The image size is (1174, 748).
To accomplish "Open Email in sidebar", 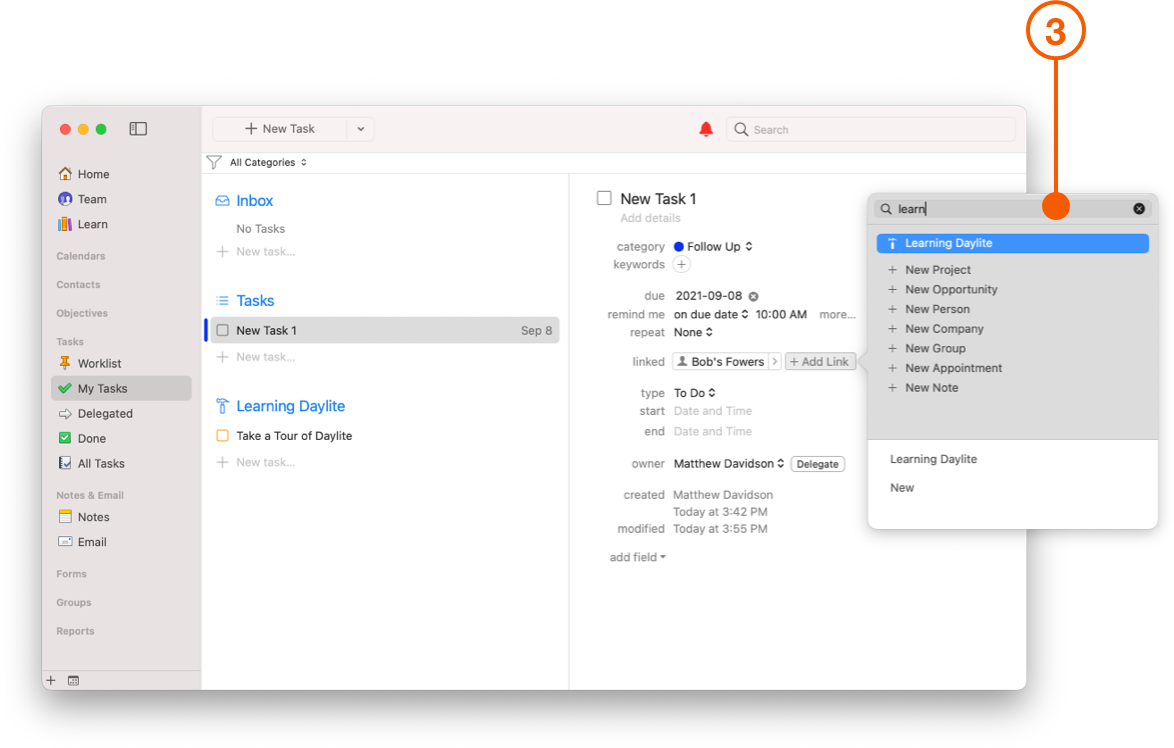I will click(82, 542).
